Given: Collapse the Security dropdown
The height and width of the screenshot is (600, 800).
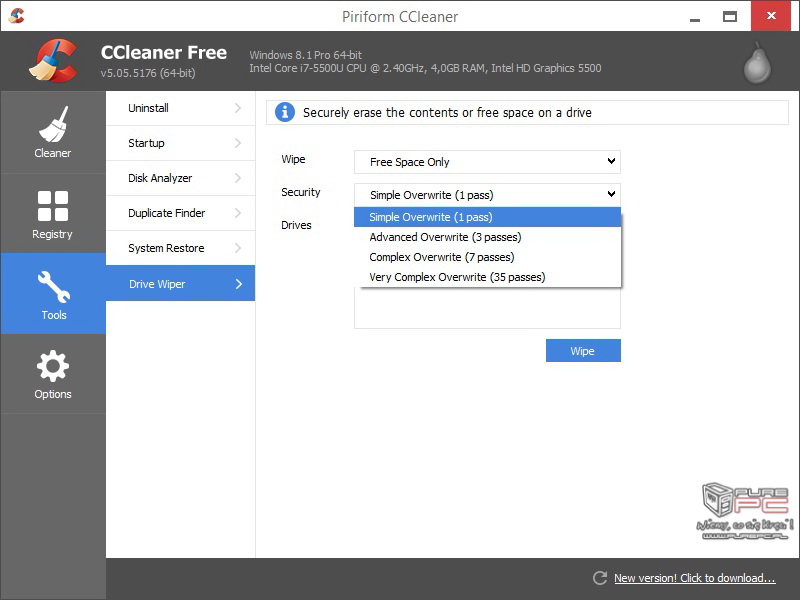Looking at the screenshot, I should click(487, 194).
